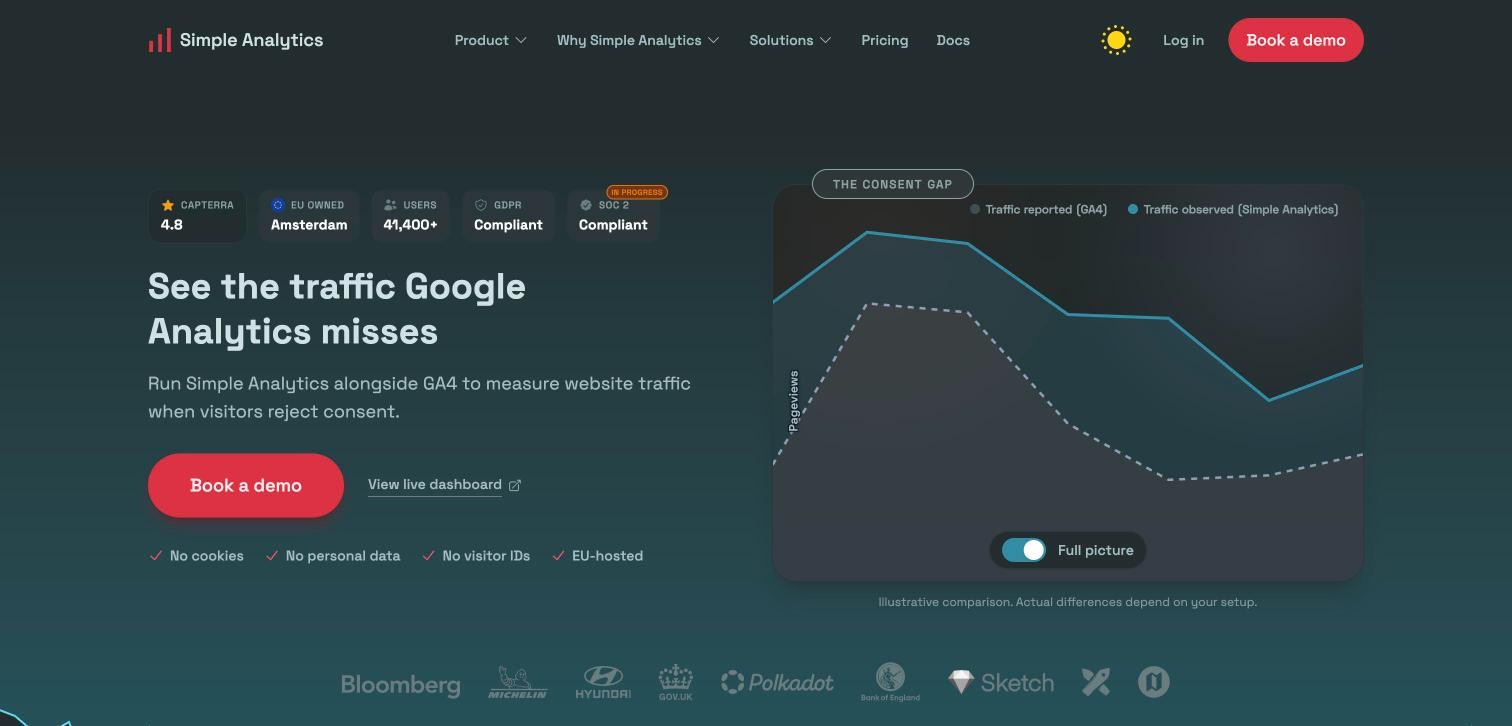1512x726 pixels.
Task: Click the GOV.UK crown logo
Action: click(676, 683)
